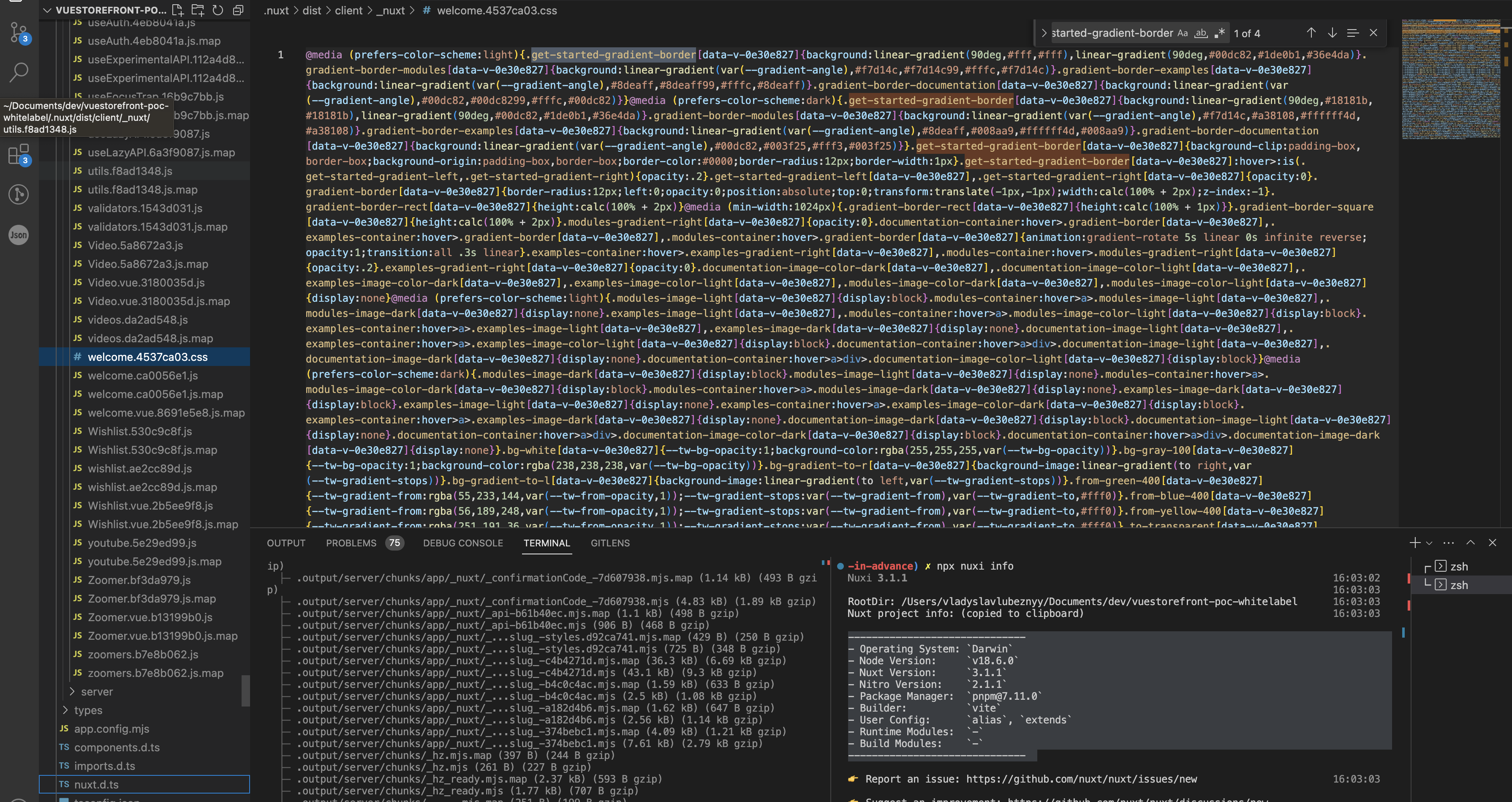Open Extensions view with badge 3
Image resolution: width=1512 pixels, height=802 pixels.
tap(19, 154)
